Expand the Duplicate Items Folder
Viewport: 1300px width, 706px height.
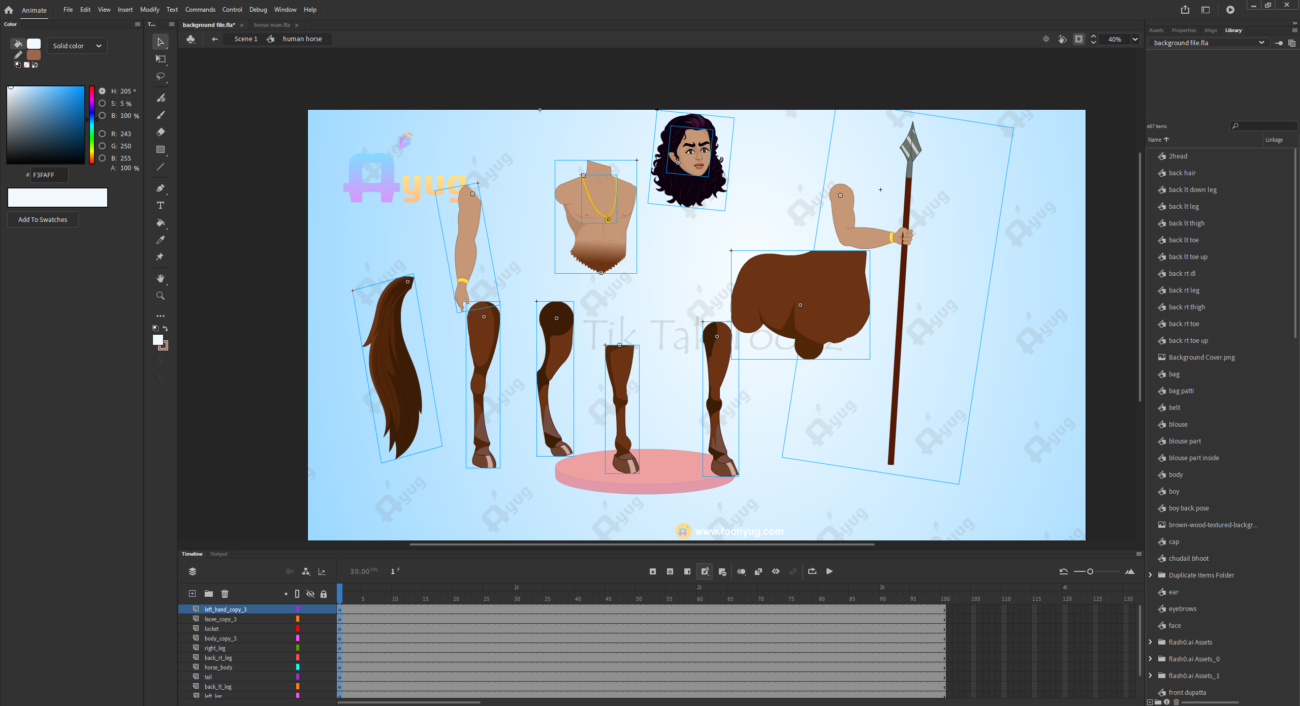(x=1150, y=575)
